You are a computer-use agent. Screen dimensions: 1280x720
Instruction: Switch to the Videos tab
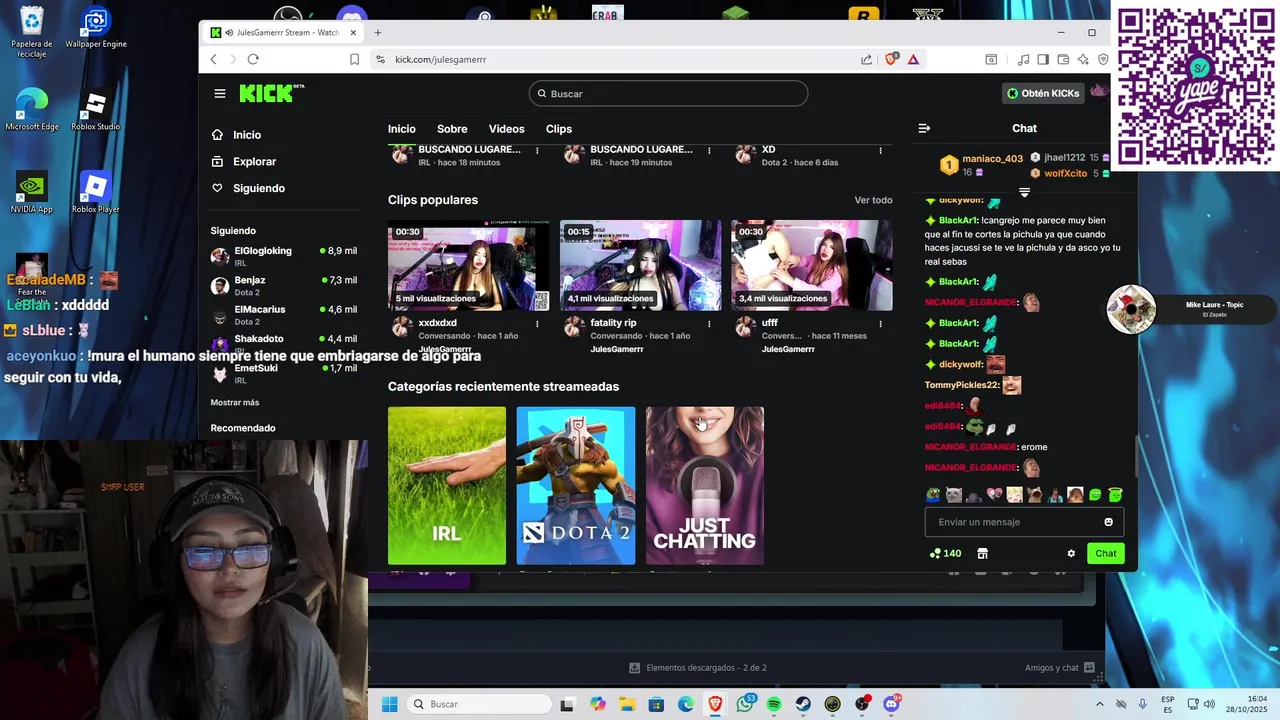pyautogui.click(x=506, y=129)
